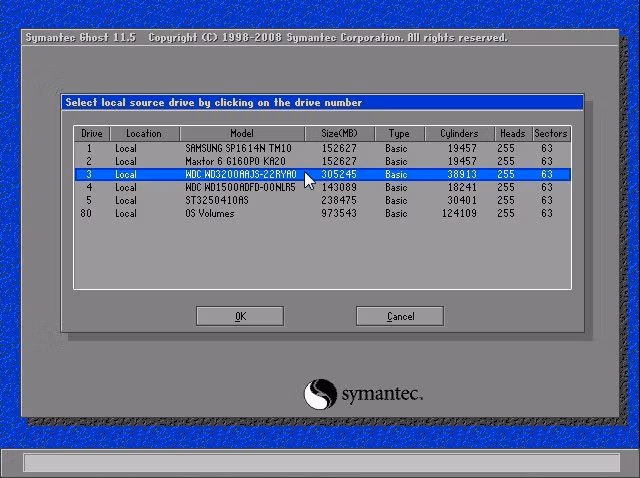Viewport: 640px width, 478px height.
Task: Select drive 1 SAMSUNG SP1614N TM10
Action: 322,148
